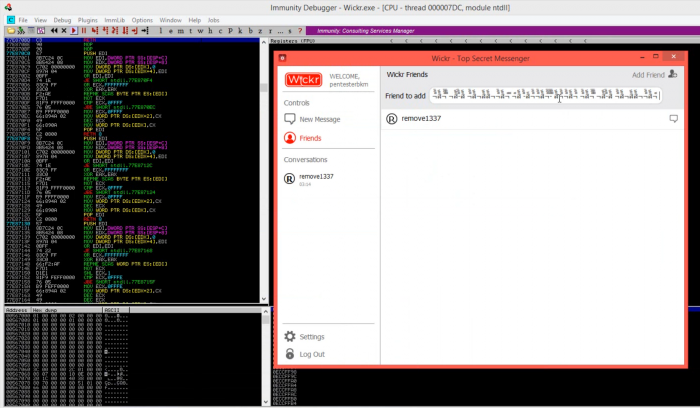
Task: Click the lock icon beside Log Out
Action: (x=290, y=354)
